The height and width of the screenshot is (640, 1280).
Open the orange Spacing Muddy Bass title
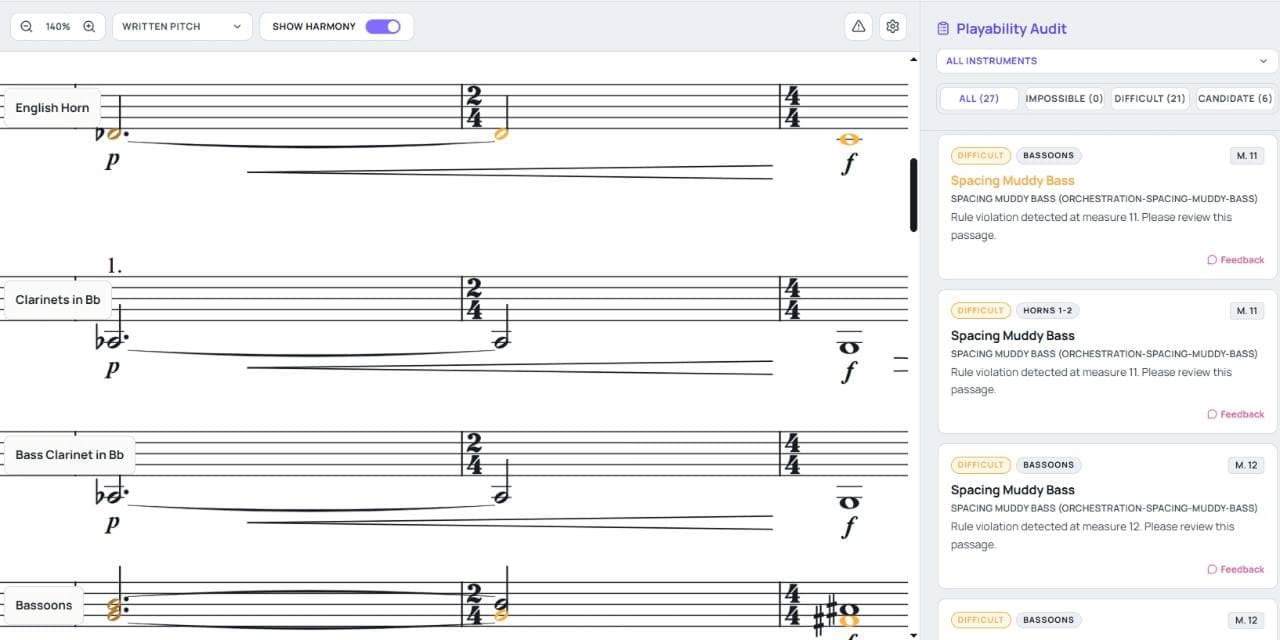coord(1012,181)
